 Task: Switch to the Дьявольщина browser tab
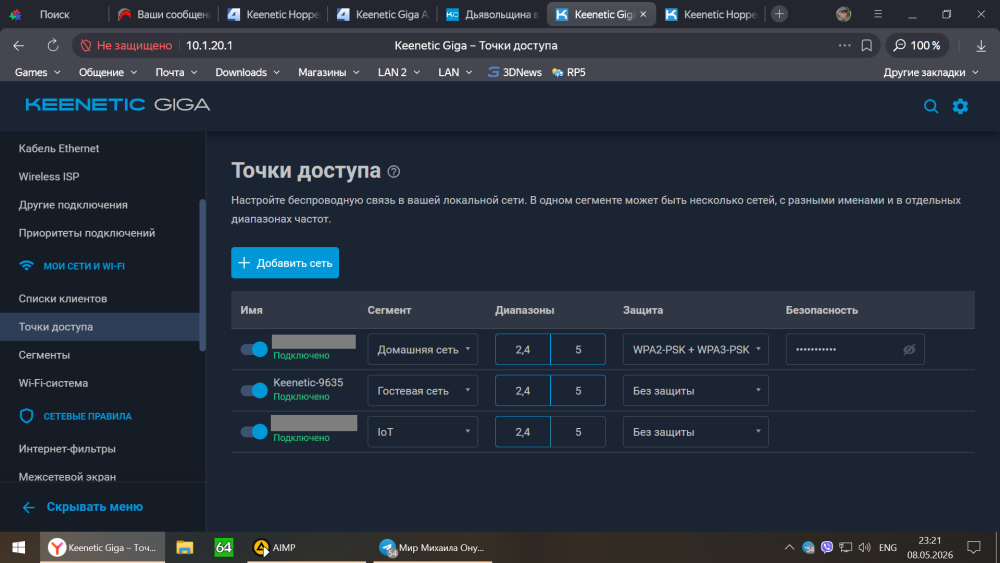(492, 14)
